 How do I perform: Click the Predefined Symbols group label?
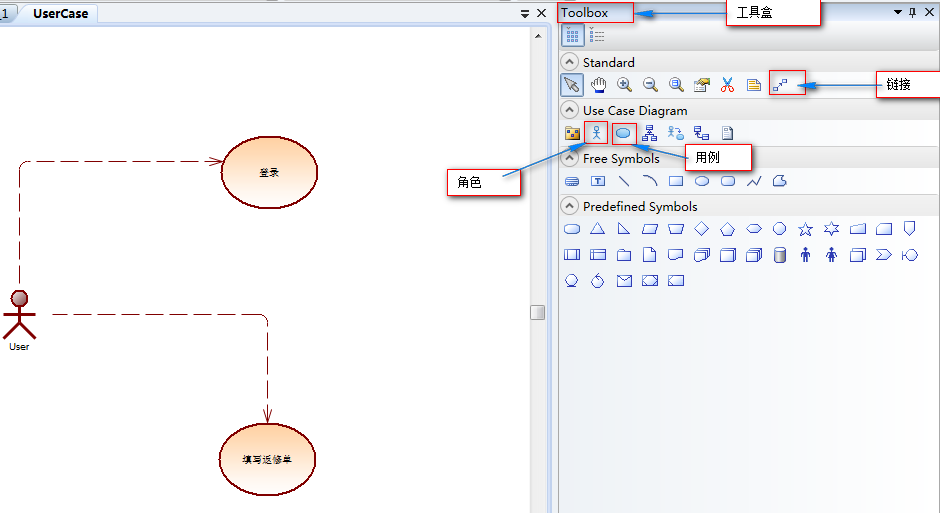(640, 206)
